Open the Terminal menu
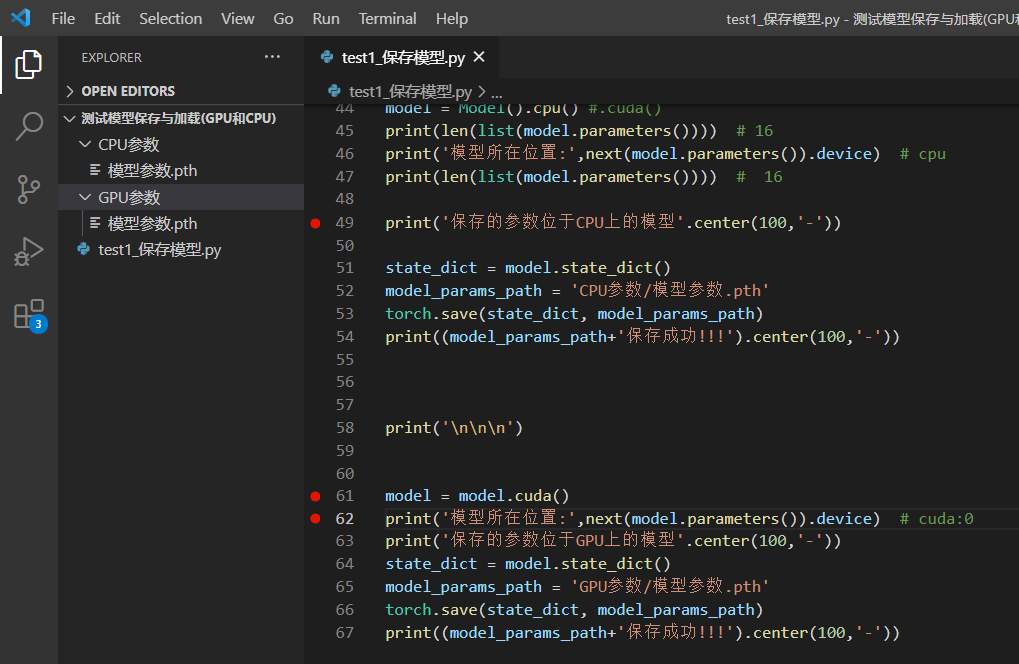Image resolution: width=1019 pixels, height=664 pixels. pyautogui.click(x=386, y=18)
